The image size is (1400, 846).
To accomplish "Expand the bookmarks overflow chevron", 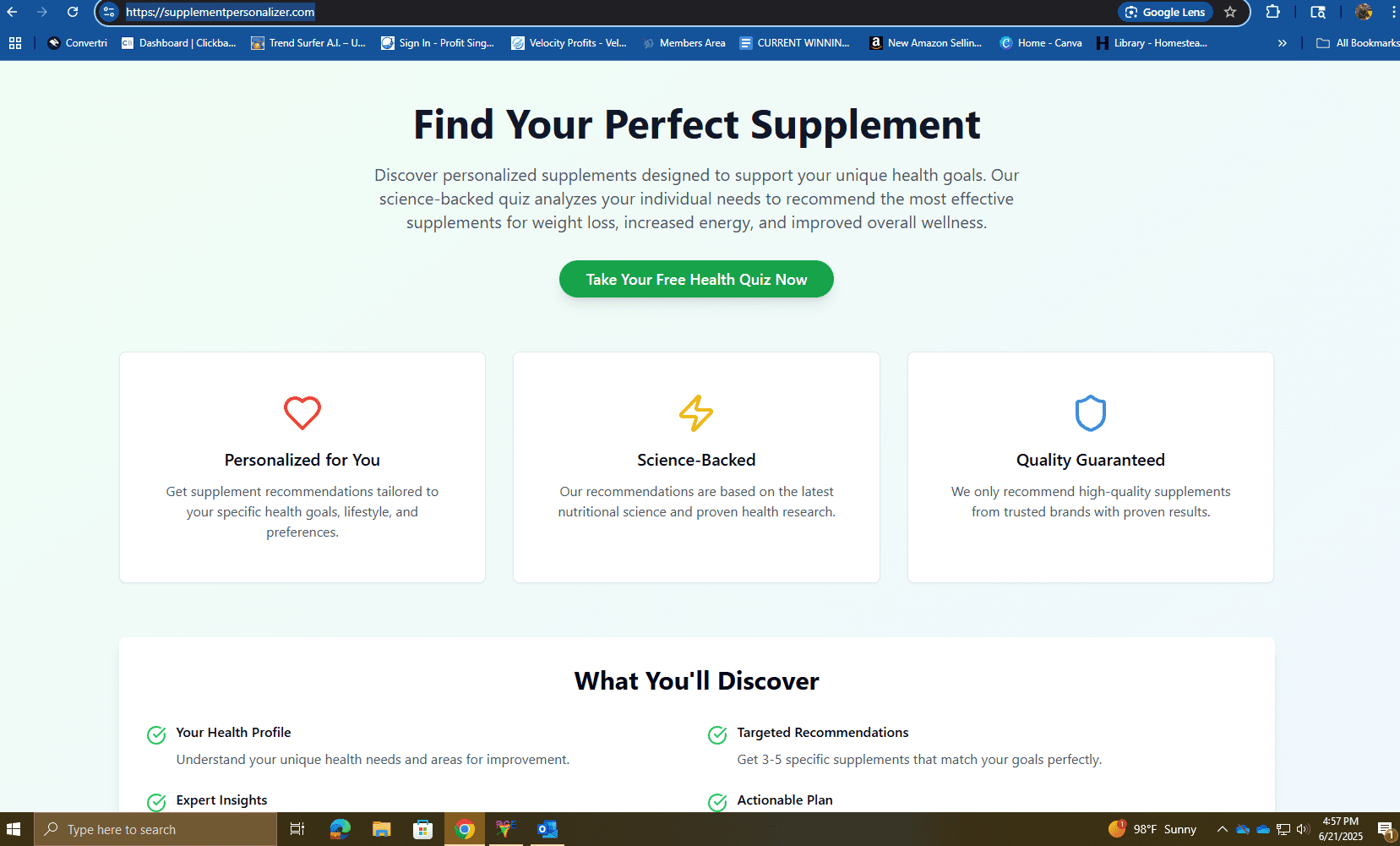I will [1282, 42].
